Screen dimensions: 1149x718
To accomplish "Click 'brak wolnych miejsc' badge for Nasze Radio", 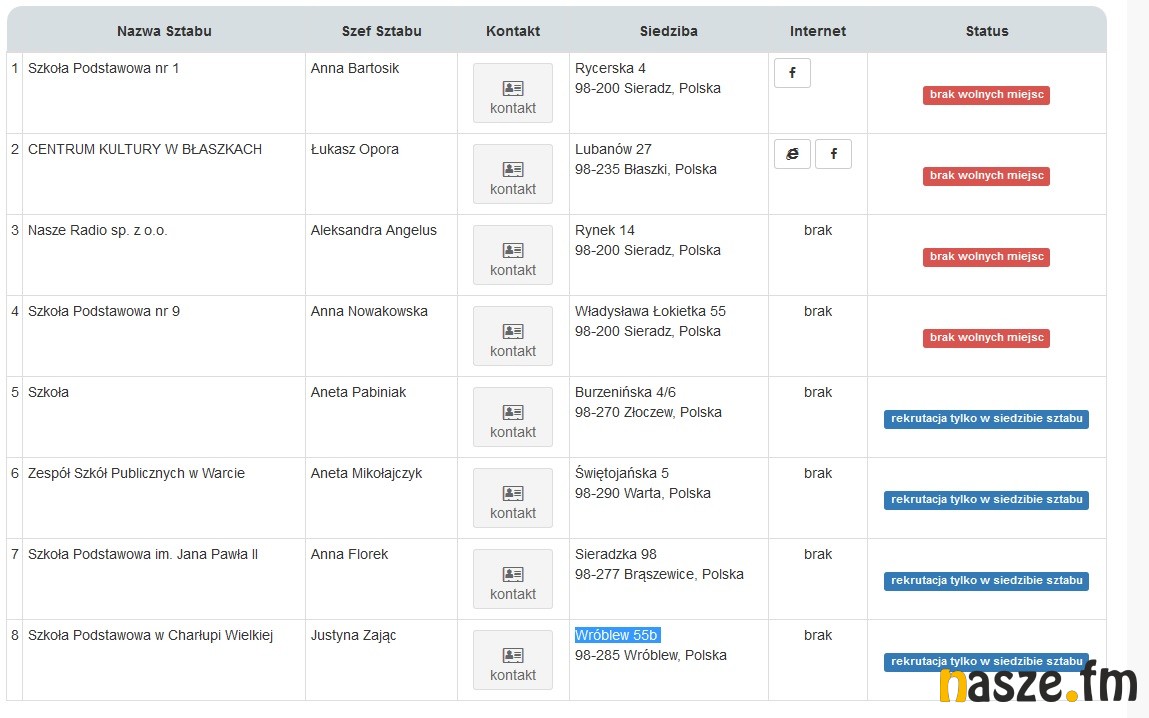I will (x=986, y=257).
